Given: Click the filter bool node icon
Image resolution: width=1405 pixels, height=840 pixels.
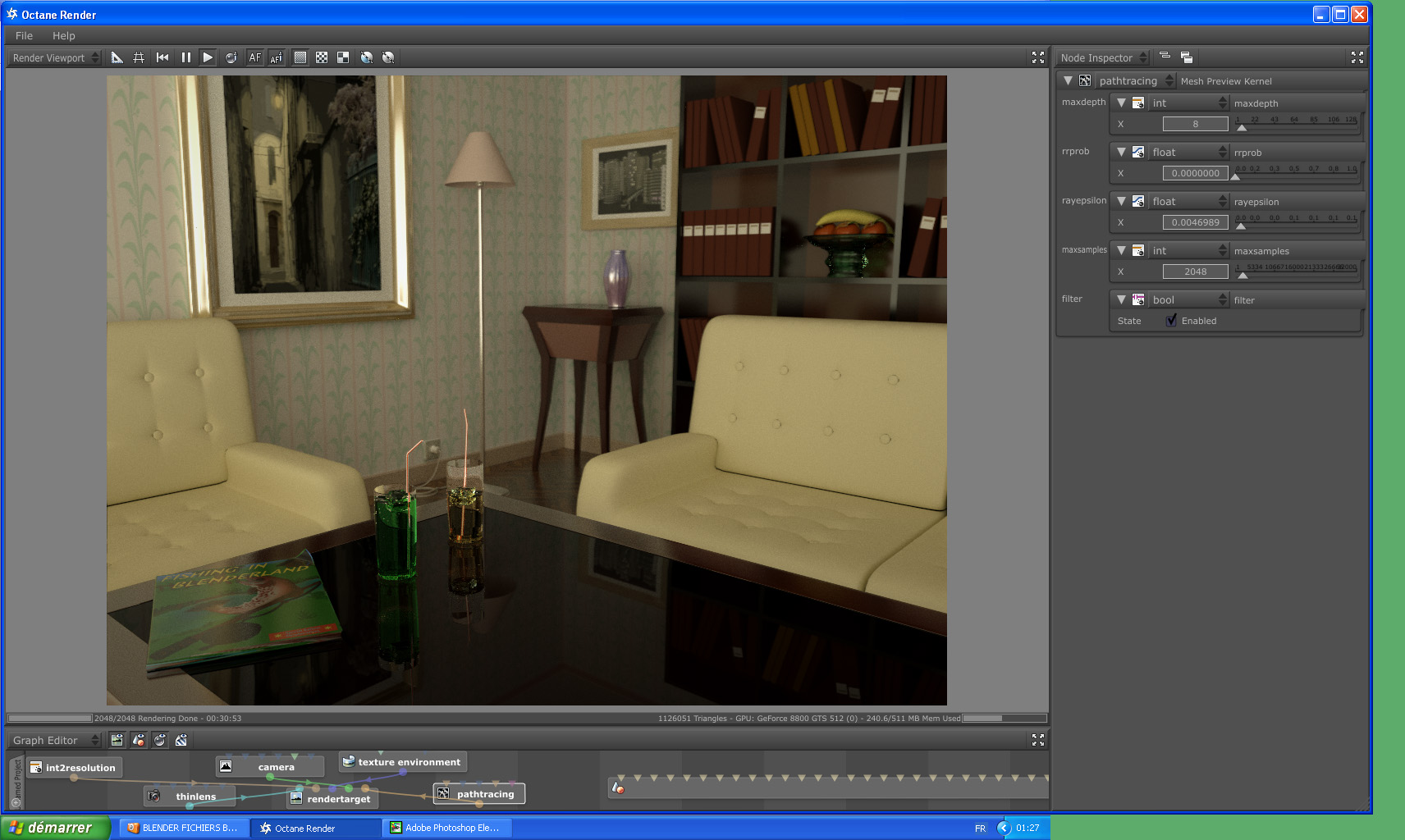Looking at the screenshot, I should [1138, 299].
